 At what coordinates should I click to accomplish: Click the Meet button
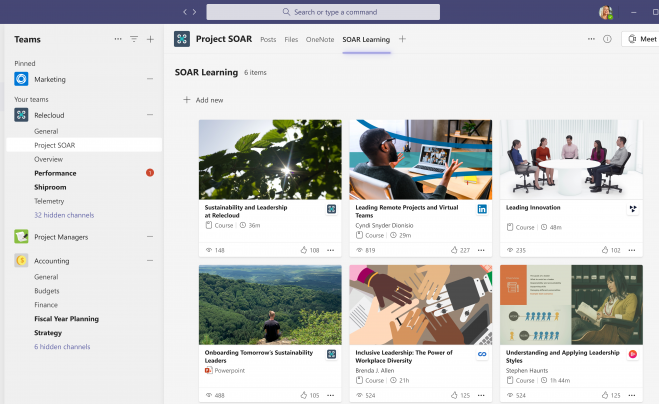[x=641, y=39]
